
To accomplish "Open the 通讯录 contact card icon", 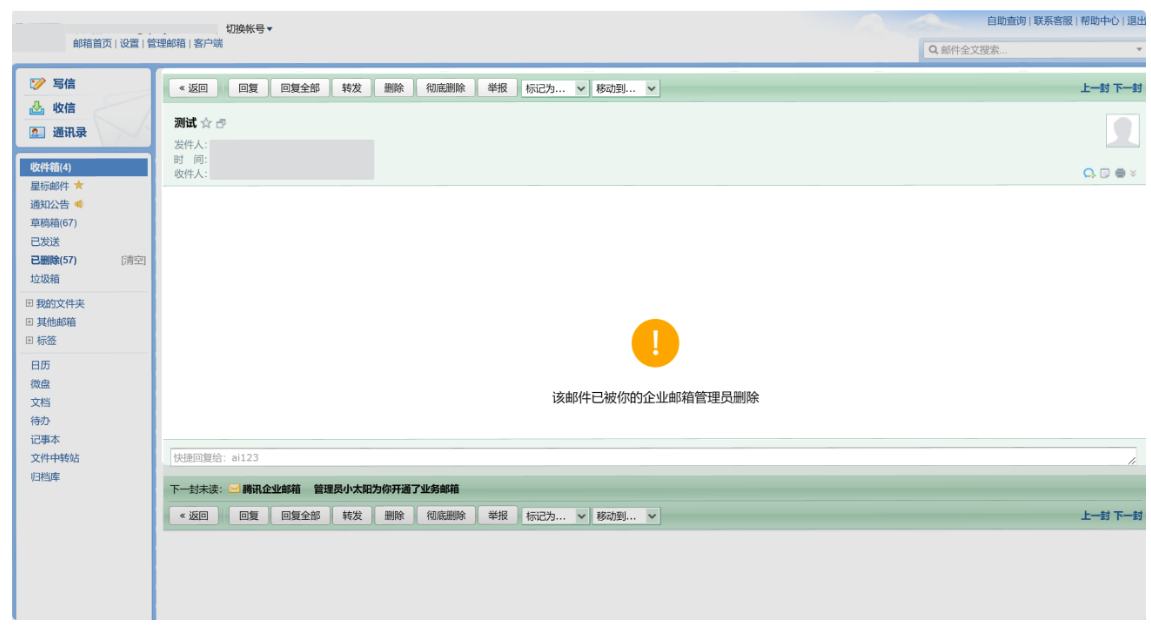I will [x=37, y=132].
